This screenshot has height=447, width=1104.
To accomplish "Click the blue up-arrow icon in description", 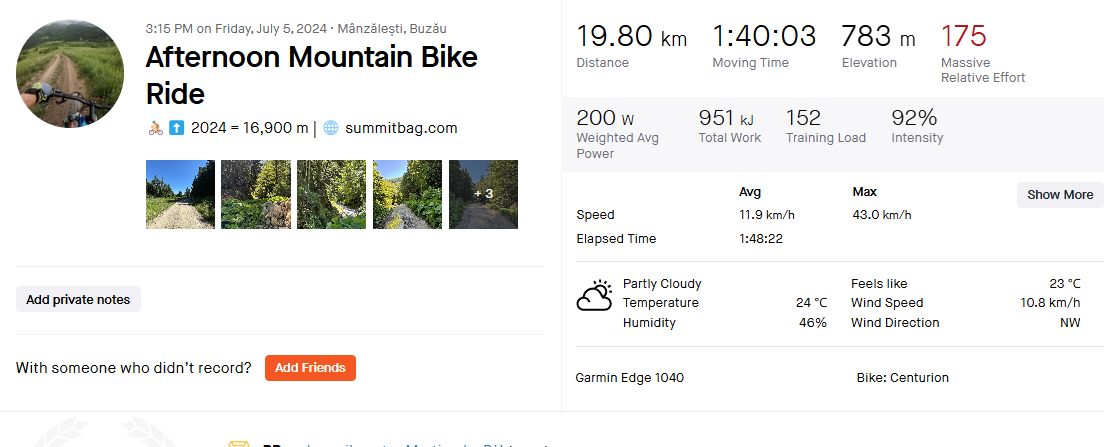I will [x=177, y=128].
